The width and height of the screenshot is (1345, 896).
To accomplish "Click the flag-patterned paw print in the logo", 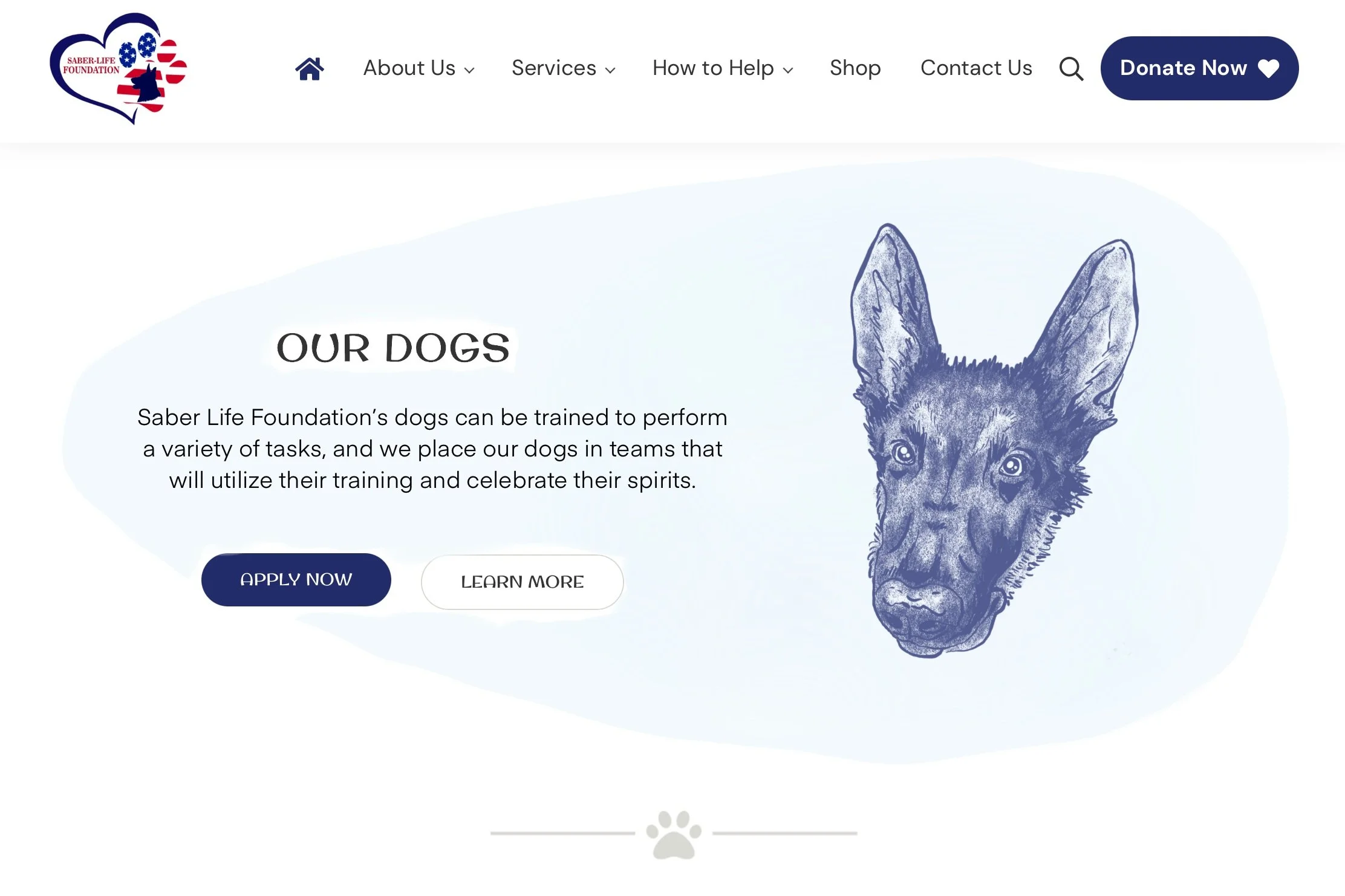I will coord(152,74).
